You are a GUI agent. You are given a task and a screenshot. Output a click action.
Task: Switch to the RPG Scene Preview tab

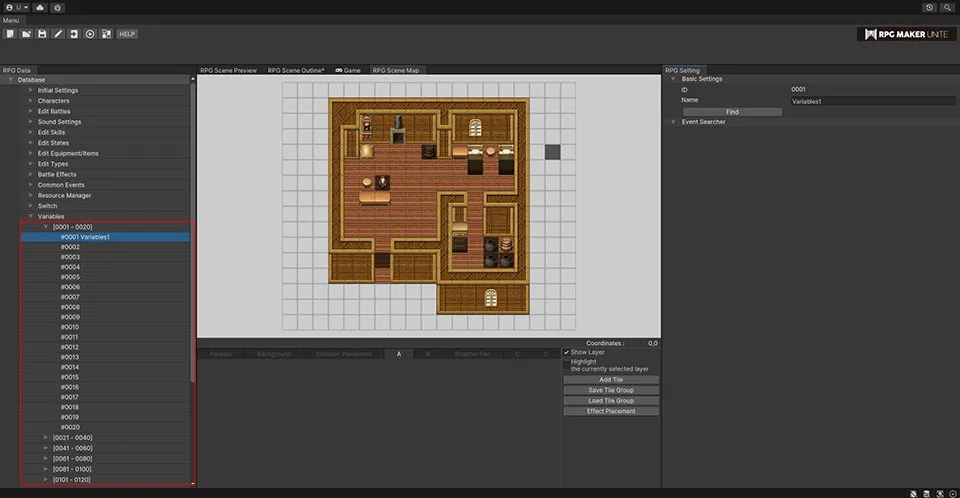pyautogui.click(x=228, y=70)
